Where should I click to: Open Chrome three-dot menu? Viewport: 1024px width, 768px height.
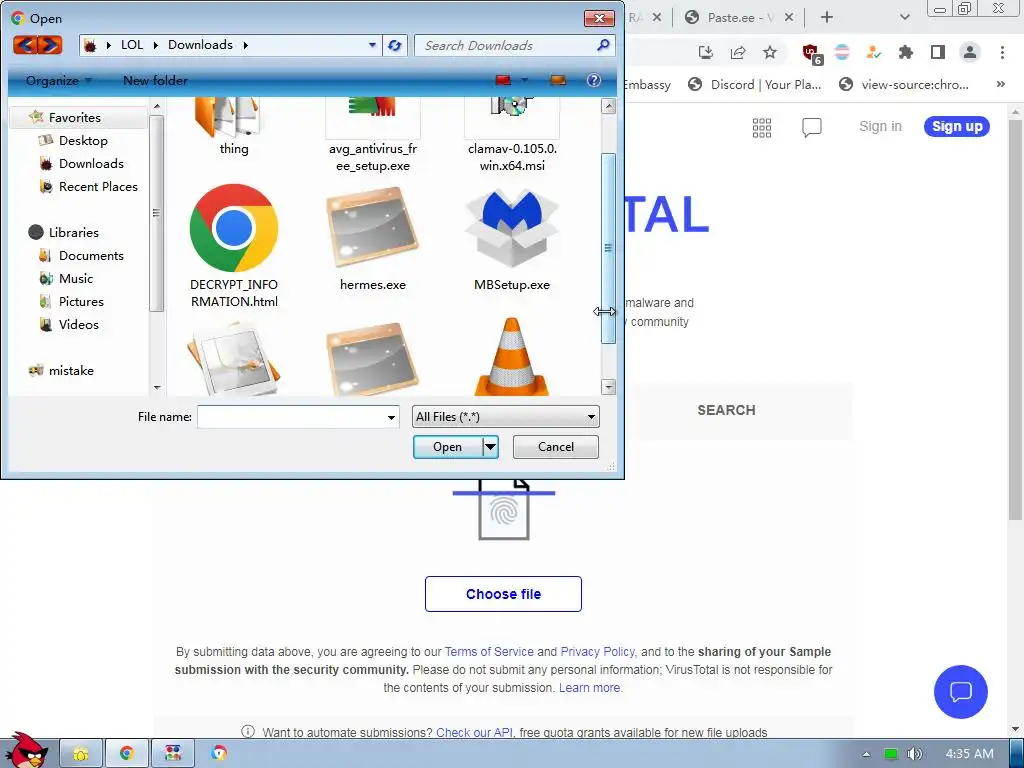click(1002, 52)
